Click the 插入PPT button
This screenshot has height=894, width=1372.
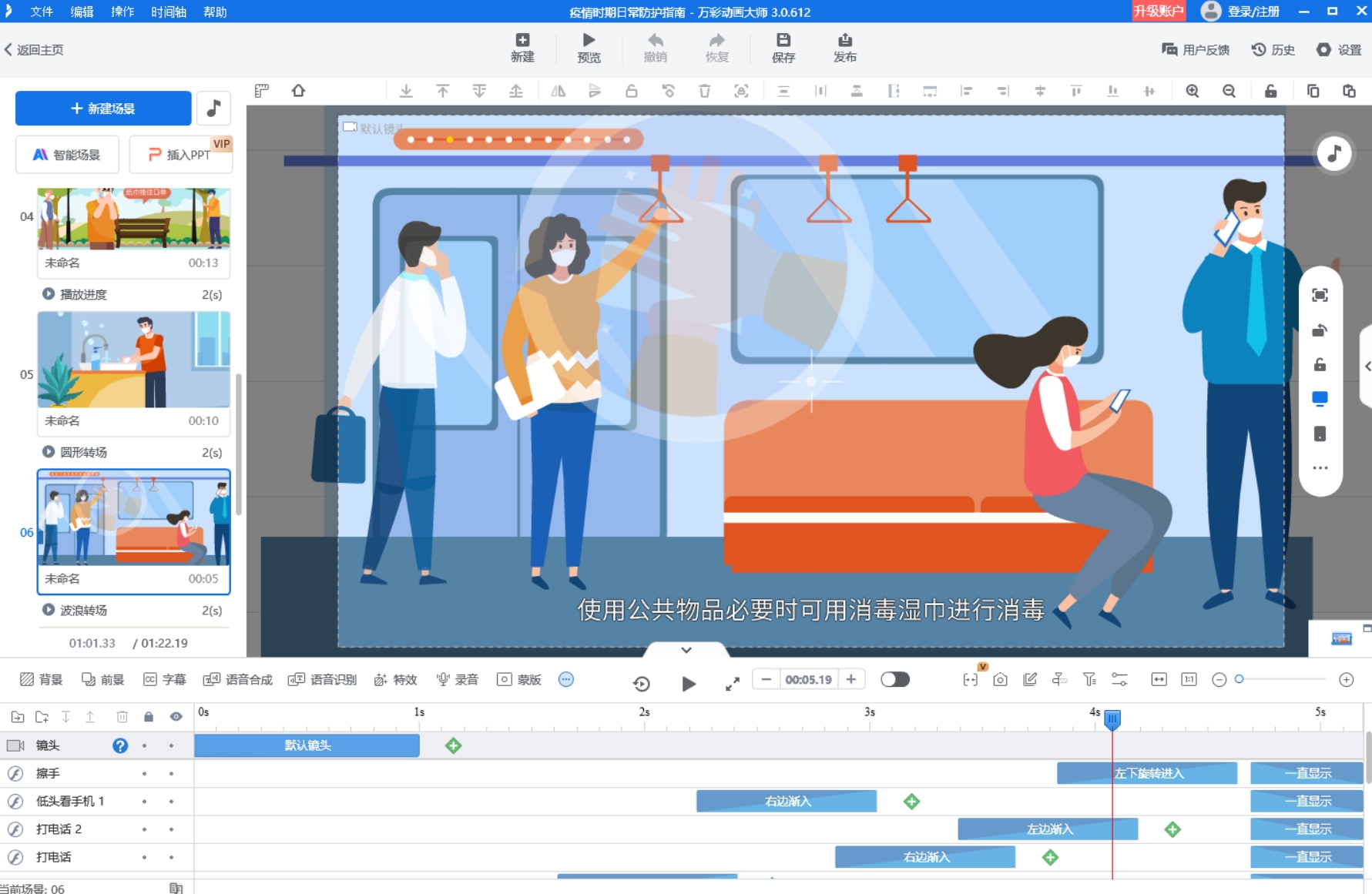(180, 155)
